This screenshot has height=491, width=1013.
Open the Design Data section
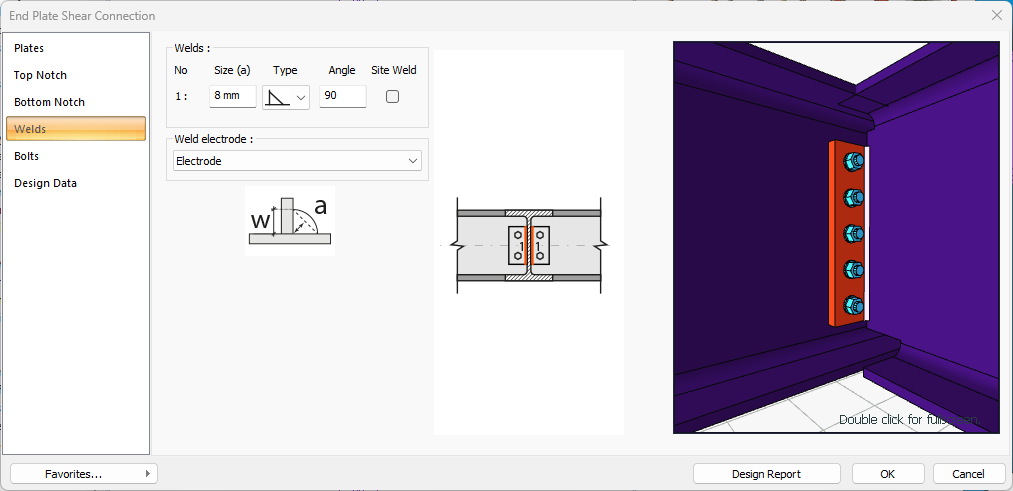click(45, 183)
